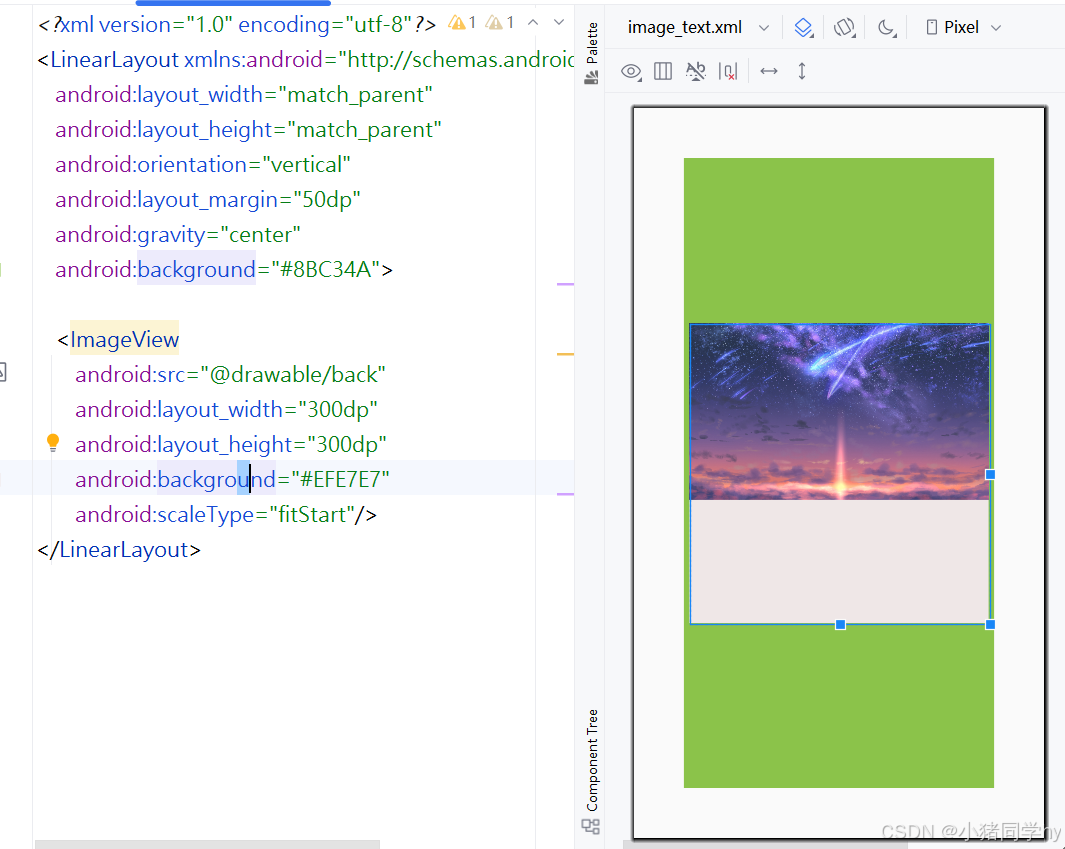The image size is (1065, 849).
Task: Click the clear constraints icon with red x
Action: coord(727,71)
